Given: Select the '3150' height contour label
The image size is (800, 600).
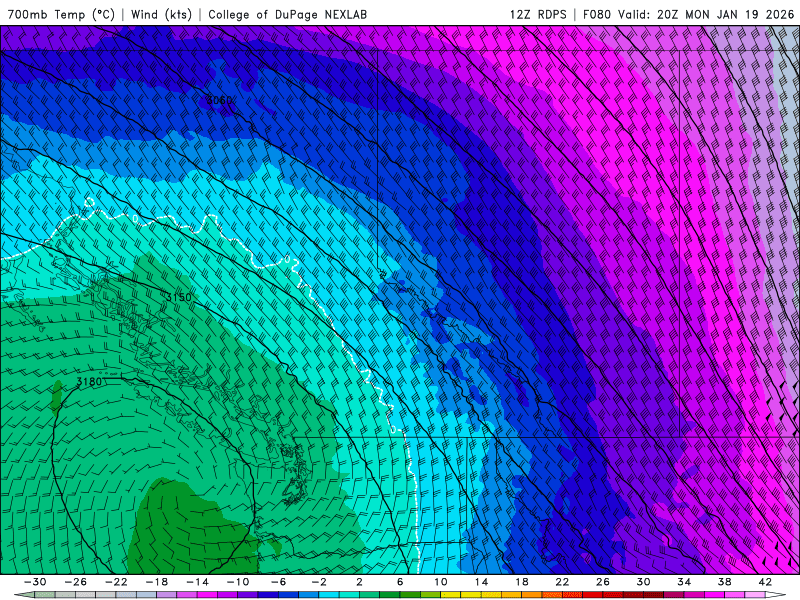Looking at the screenshot, I should point(179,297).
